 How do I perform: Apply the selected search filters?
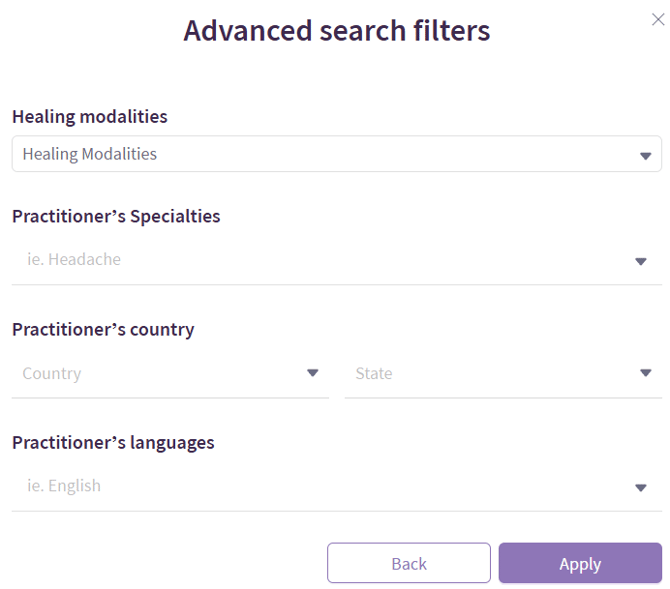pyautogui.click(x=580, y=563)
